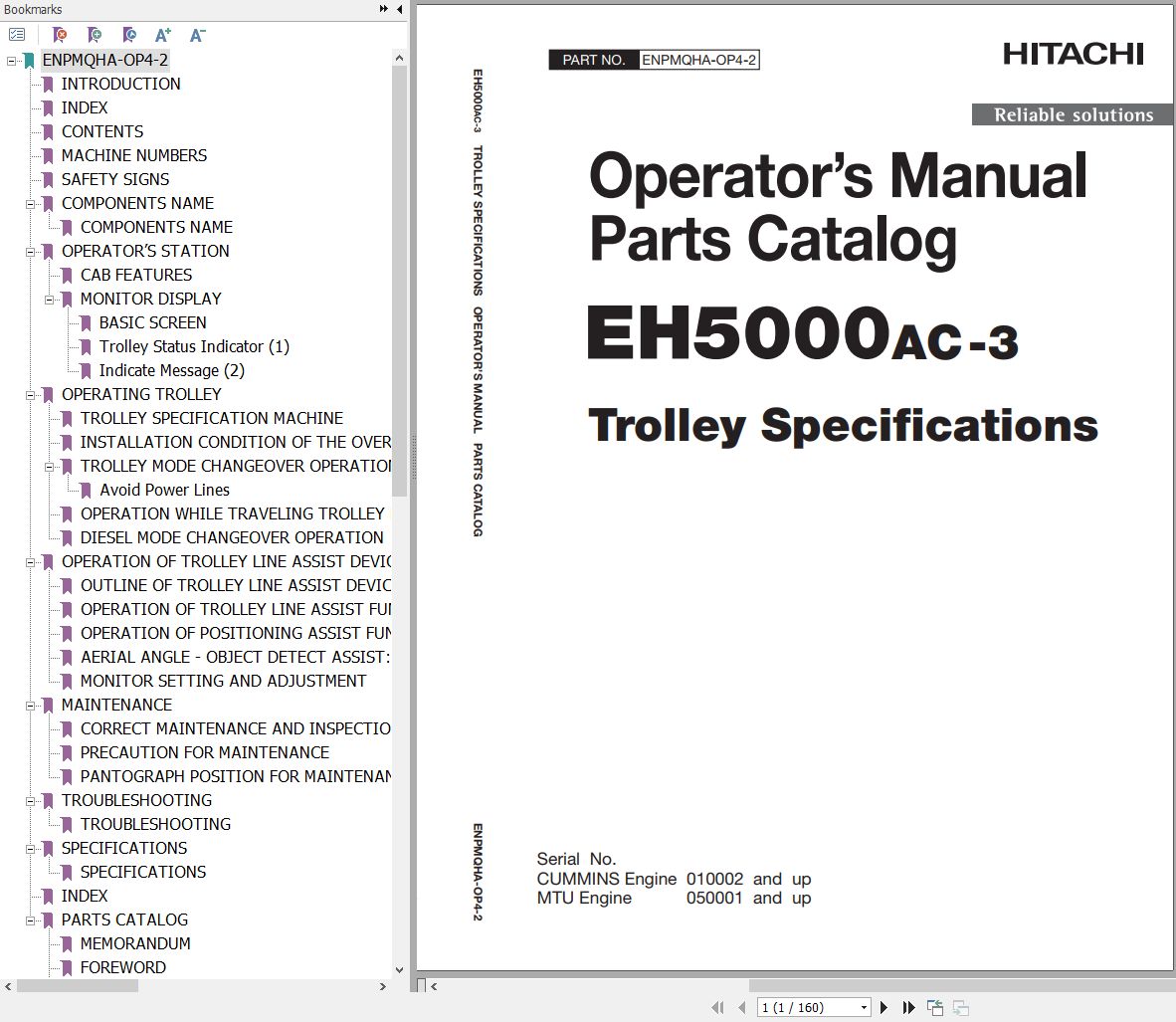Open the INTRODUCTION bookmark
The image size is (1176, 1022).
pyautogui.click(x=120, y=84)
